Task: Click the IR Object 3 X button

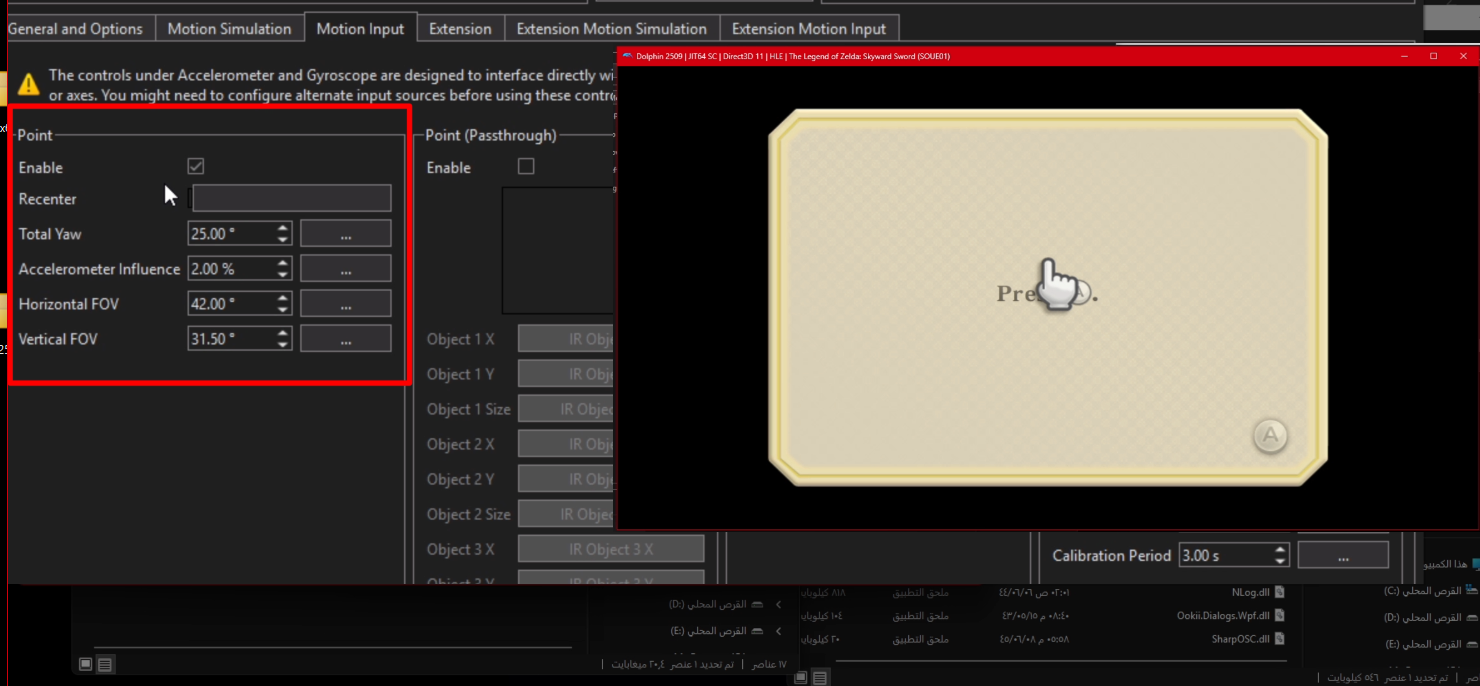Action: (611, 549)
